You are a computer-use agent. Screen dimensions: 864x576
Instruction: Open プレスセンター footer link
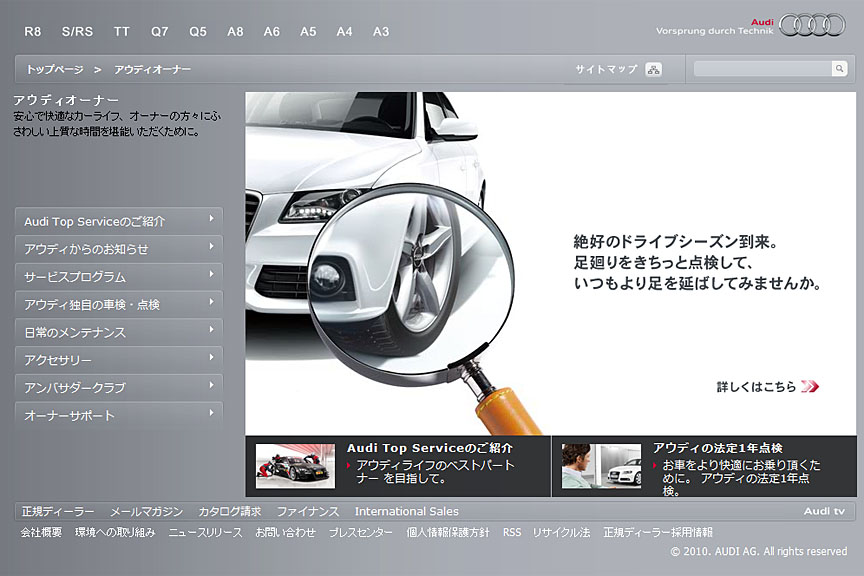click(x=361, y=532)
